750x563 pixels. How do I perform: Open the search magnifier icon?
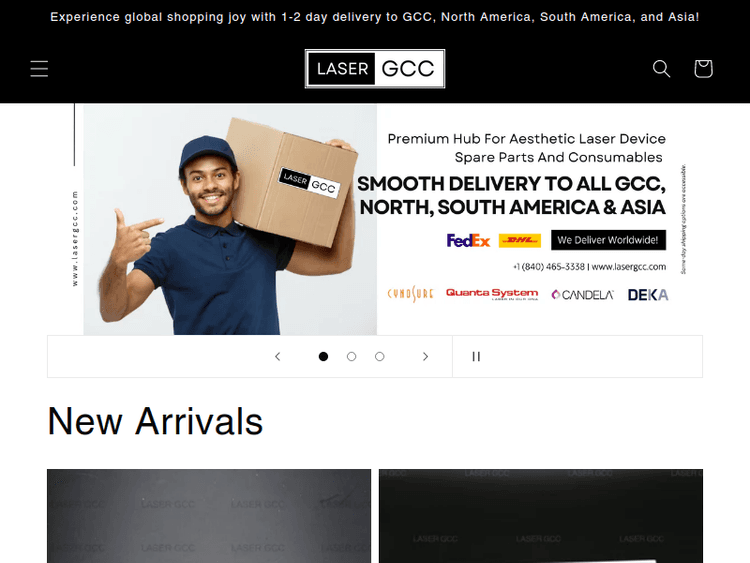pos(661,68)
